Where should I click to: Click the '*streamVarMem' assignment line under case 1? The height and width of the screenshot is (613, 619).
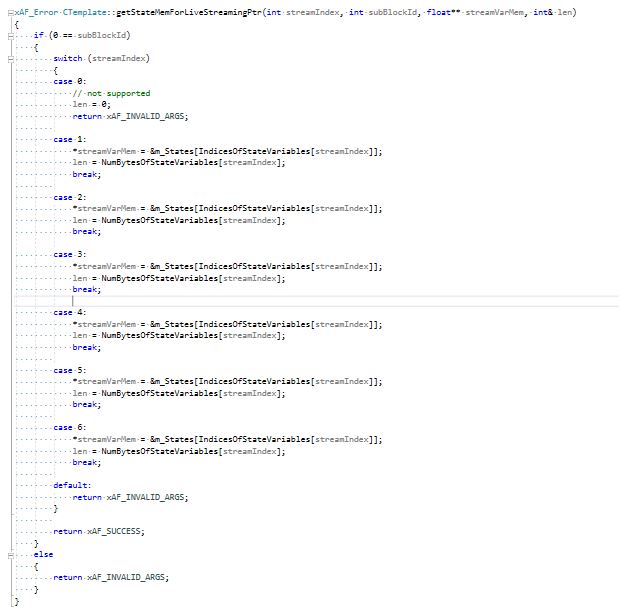tap(227, 151)
